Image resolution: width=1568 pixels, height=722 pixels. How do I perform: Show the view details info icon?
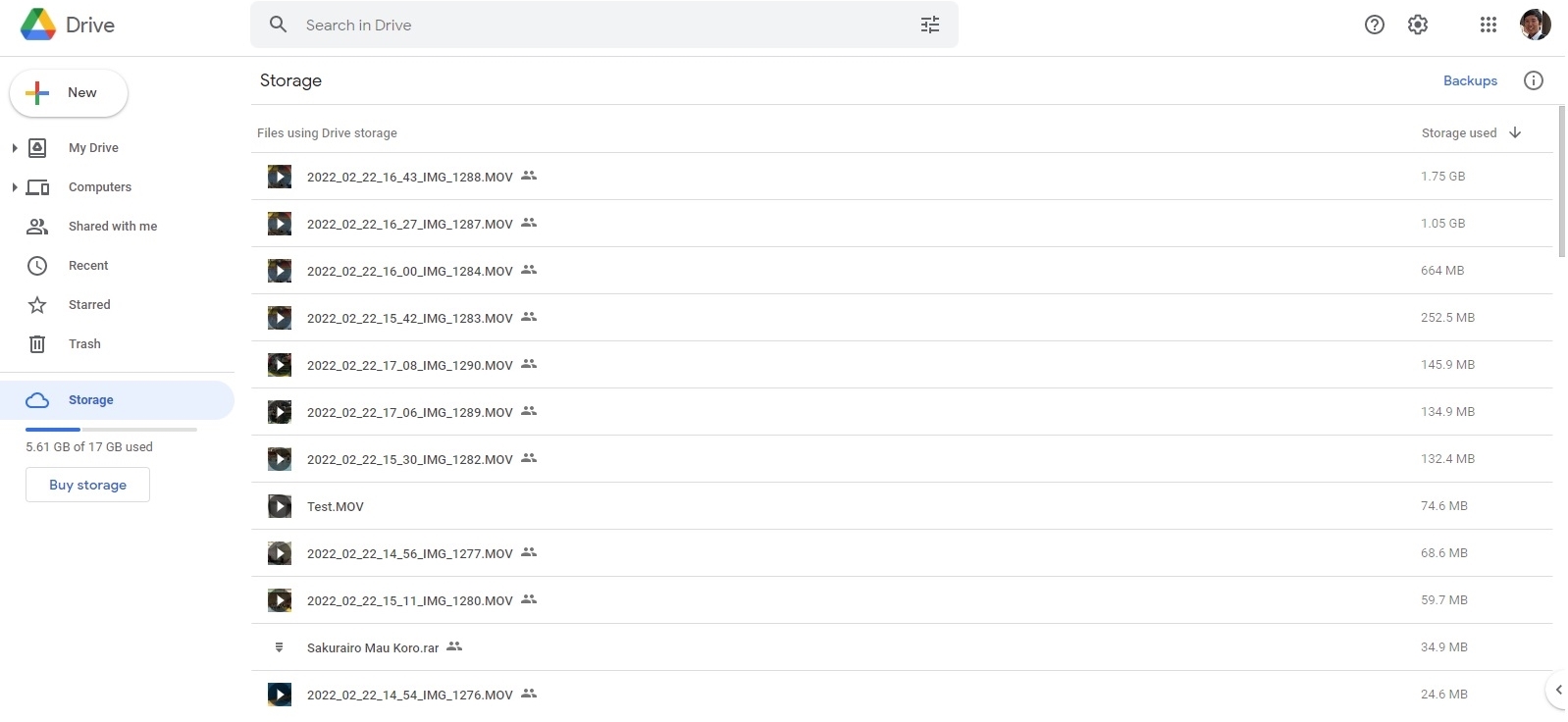point(1533,80)
